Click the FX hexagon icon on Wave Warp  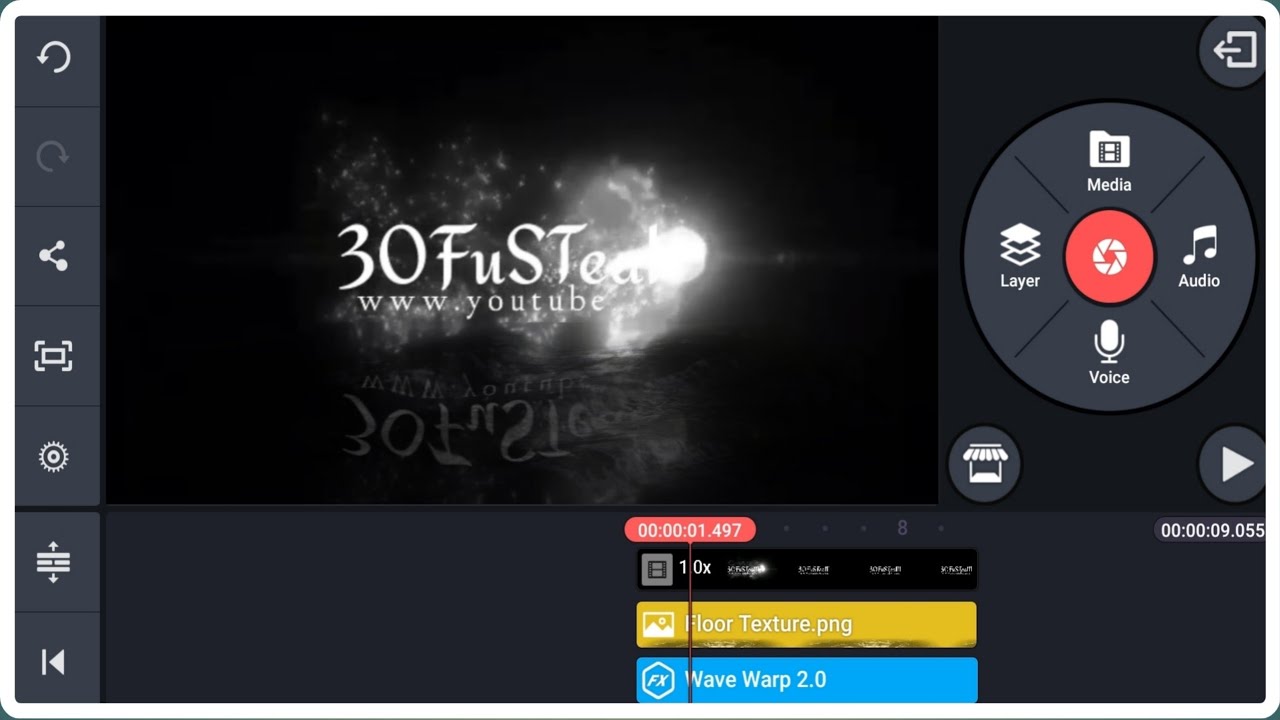(x=658, y=681)
